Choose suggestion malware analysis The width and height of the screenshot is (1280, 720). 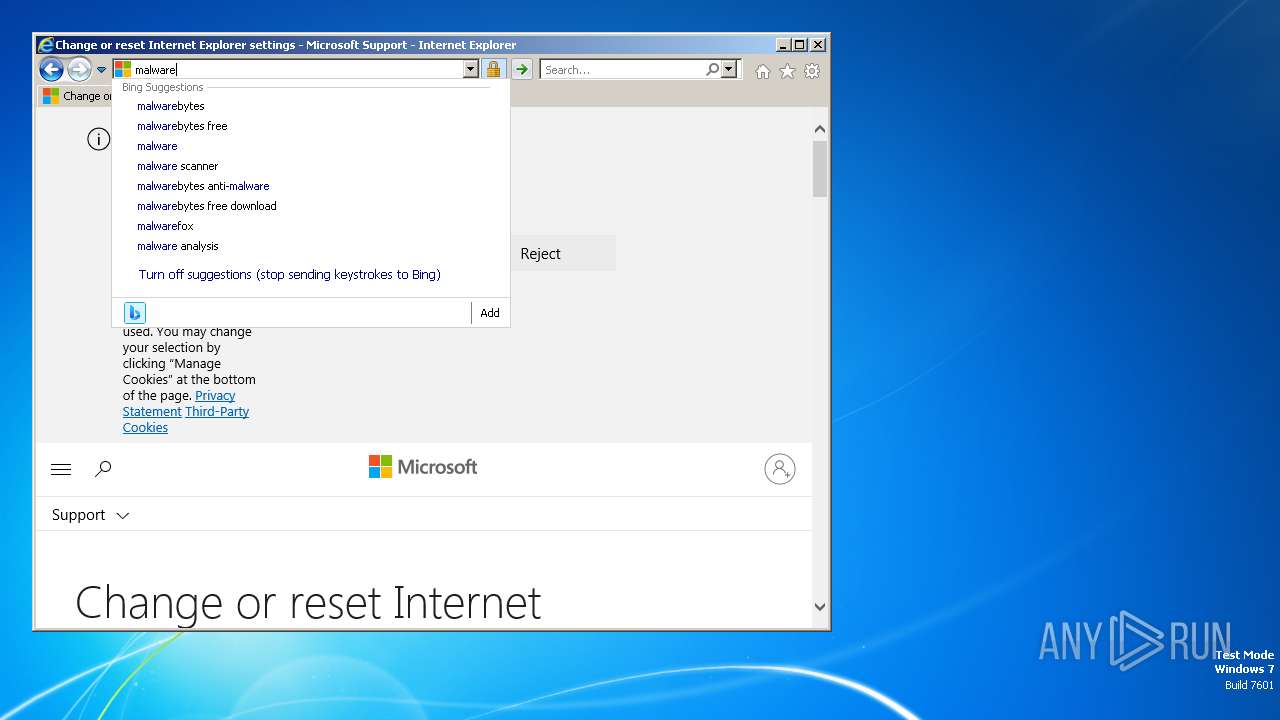point(177,246)
